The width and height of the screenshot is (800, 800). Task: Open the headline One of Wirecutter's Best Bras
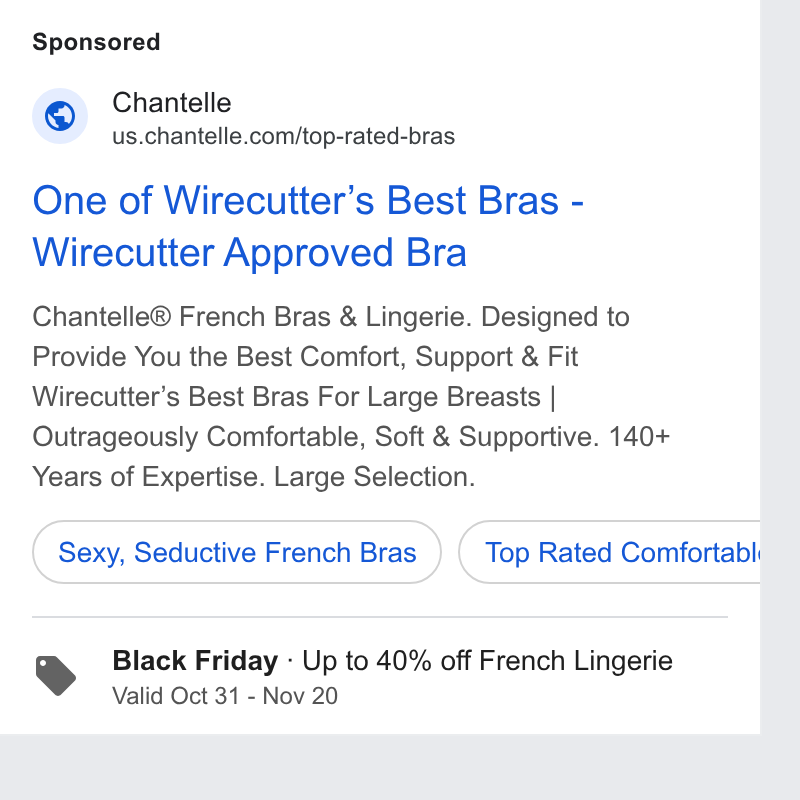coord(308,201)
